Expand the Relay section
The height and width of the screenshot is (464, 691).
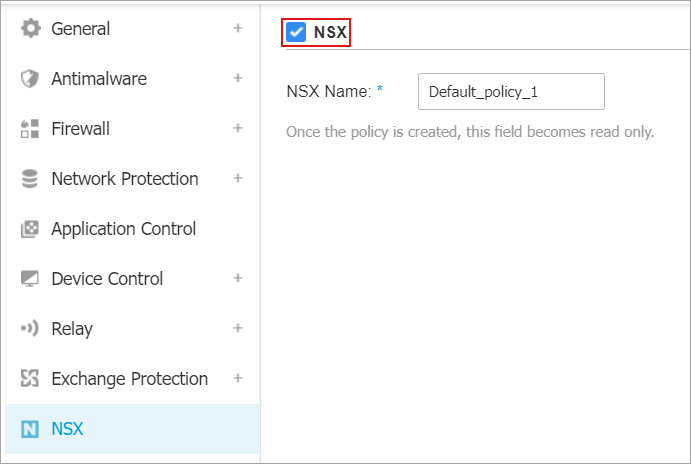pyautogui.click(x=238, y=329)
